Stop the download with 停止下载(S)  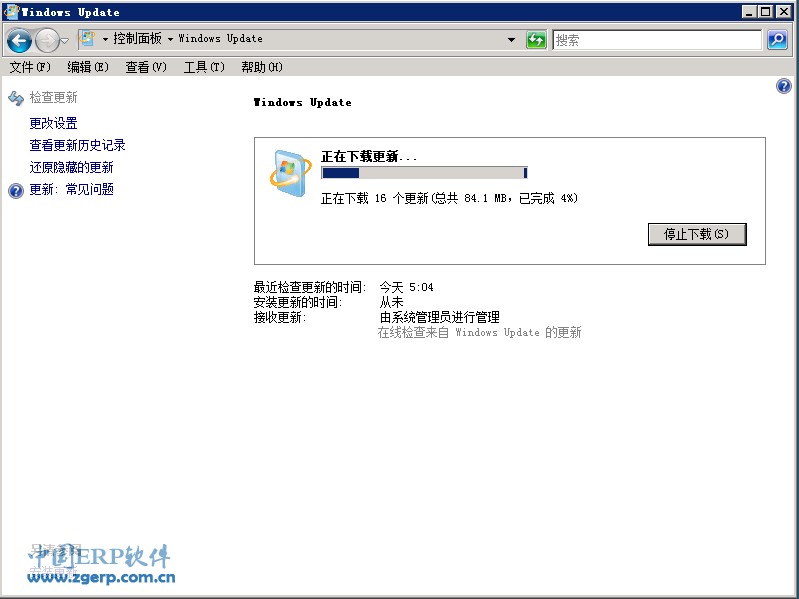697,234
